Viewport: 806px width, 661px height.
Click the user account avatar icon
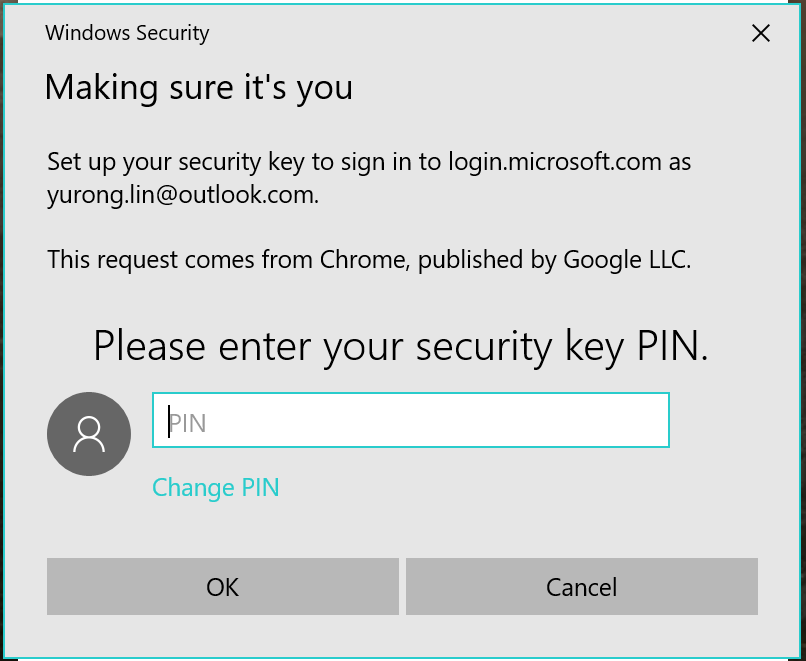(x=89, y=433)
